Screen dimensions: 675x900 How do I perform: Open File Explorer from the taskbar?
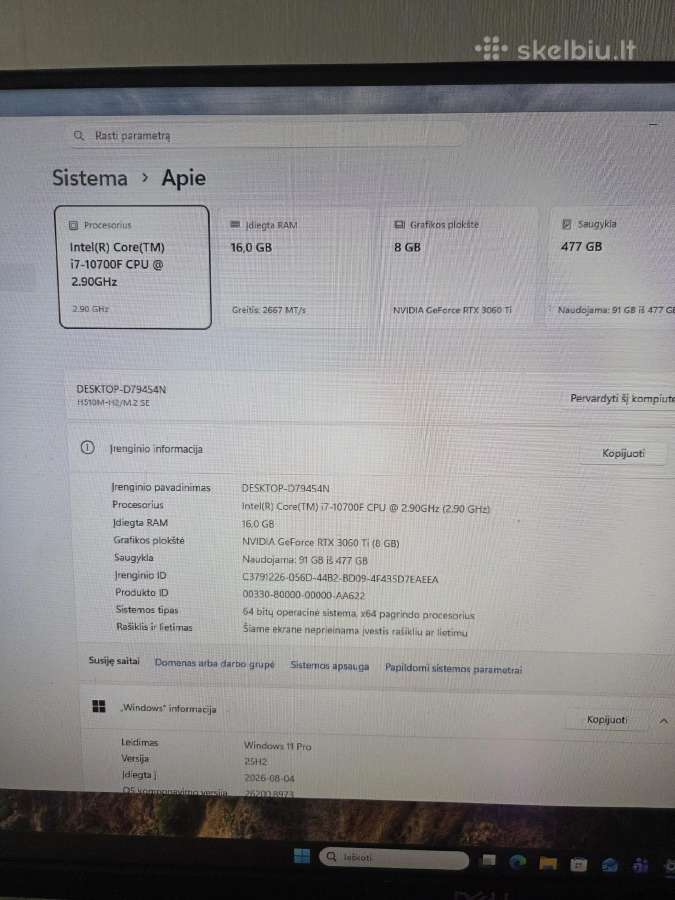point(548,863)
